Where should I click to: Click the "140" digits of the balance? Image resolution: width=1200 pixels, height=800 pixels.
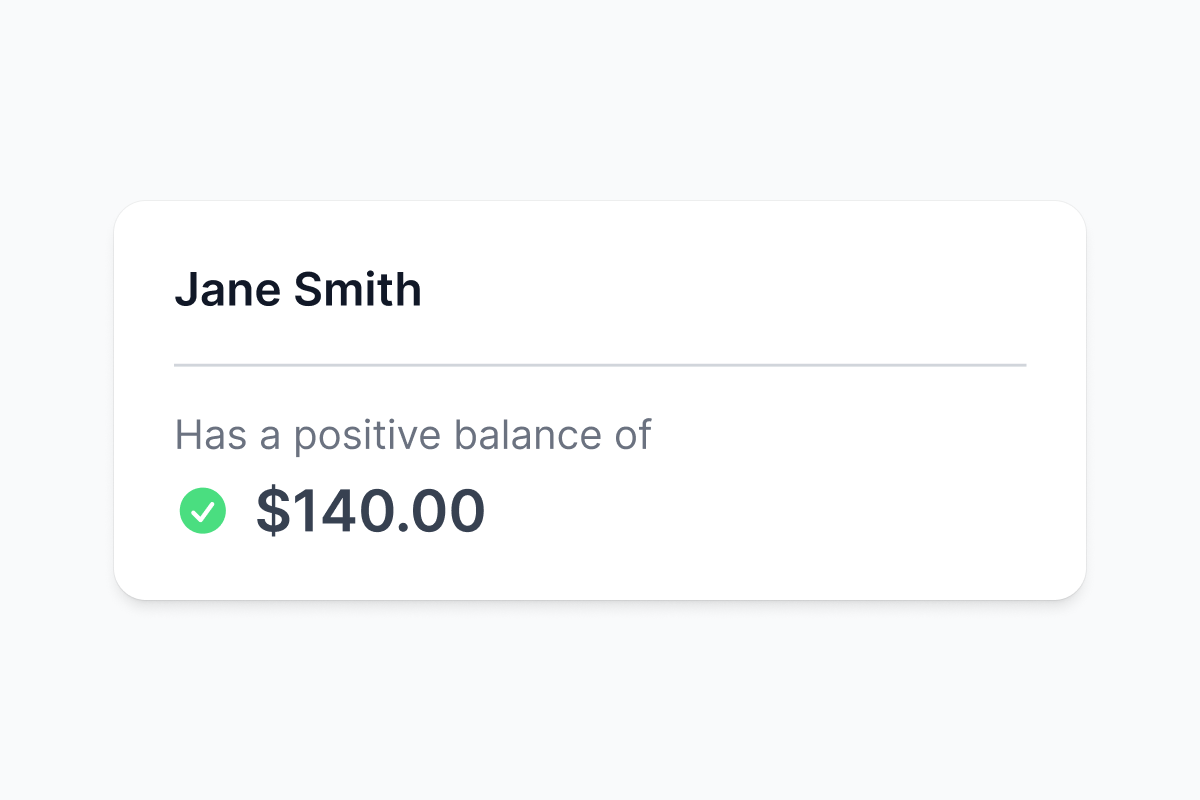pyautogui.click(x=342, y=511)
